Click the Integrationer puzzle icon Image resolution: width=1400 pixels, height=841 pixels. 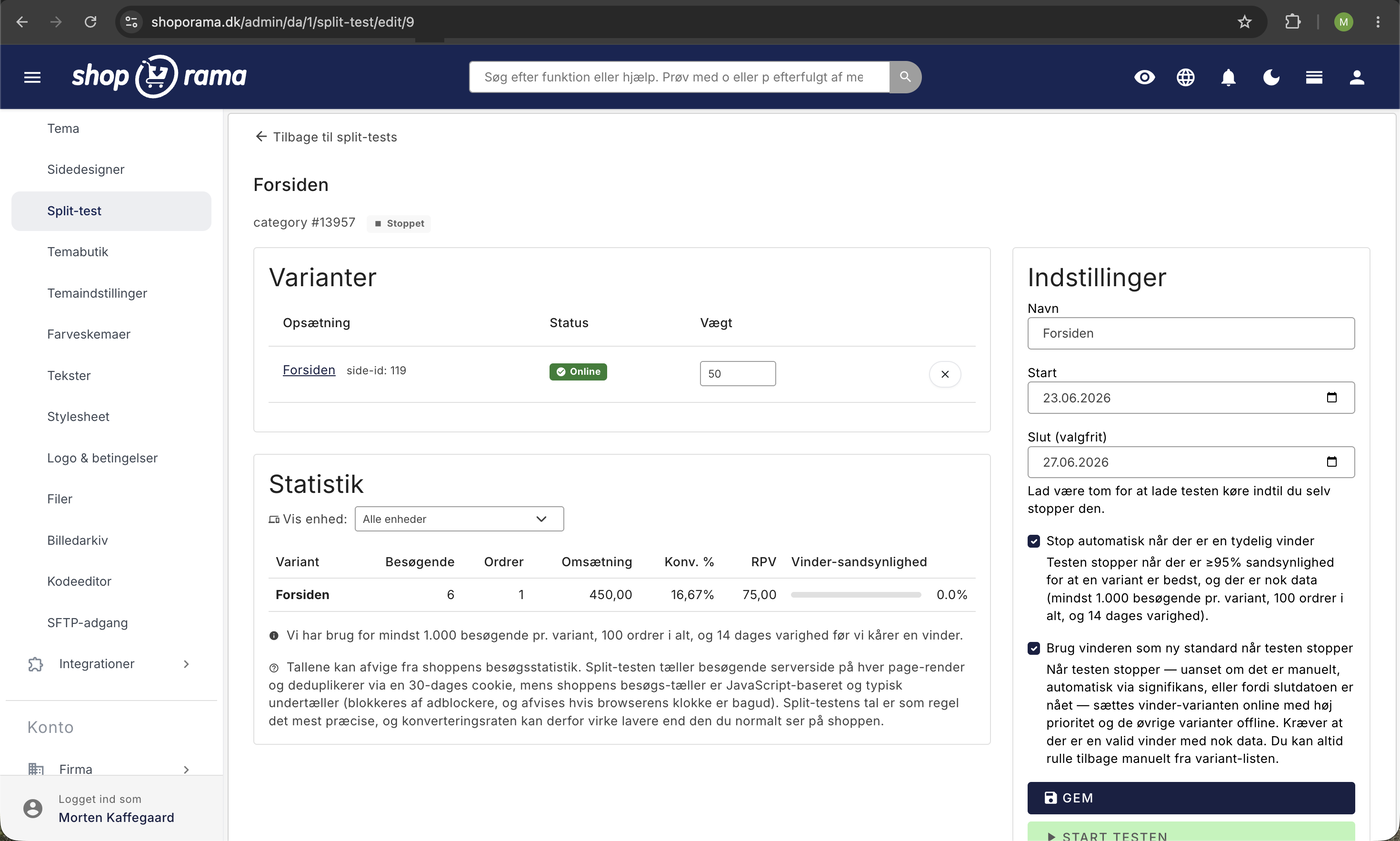[x=36, y=664]
